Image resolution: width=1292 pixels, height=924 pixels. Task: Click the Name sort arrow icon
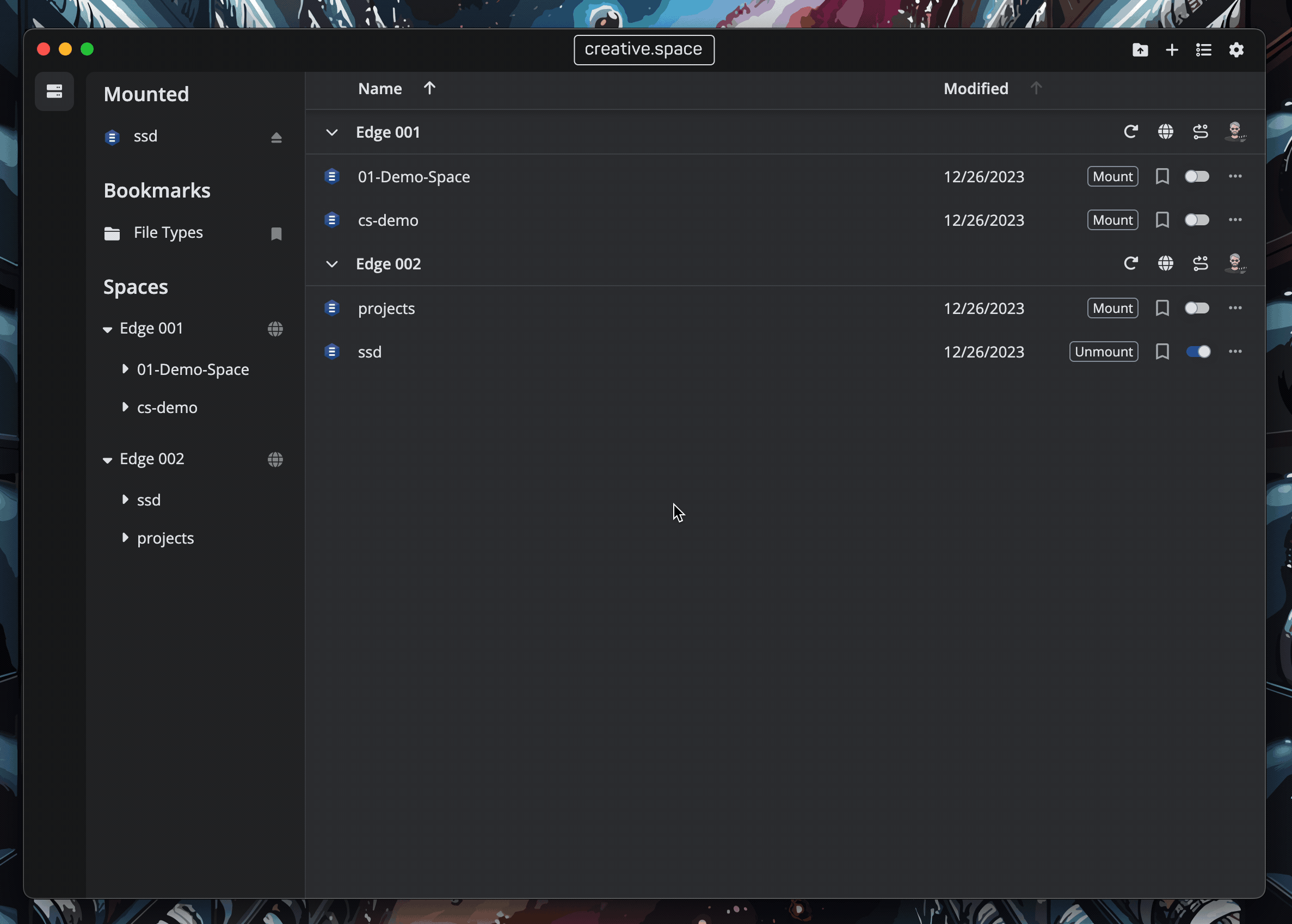(429, 88)
